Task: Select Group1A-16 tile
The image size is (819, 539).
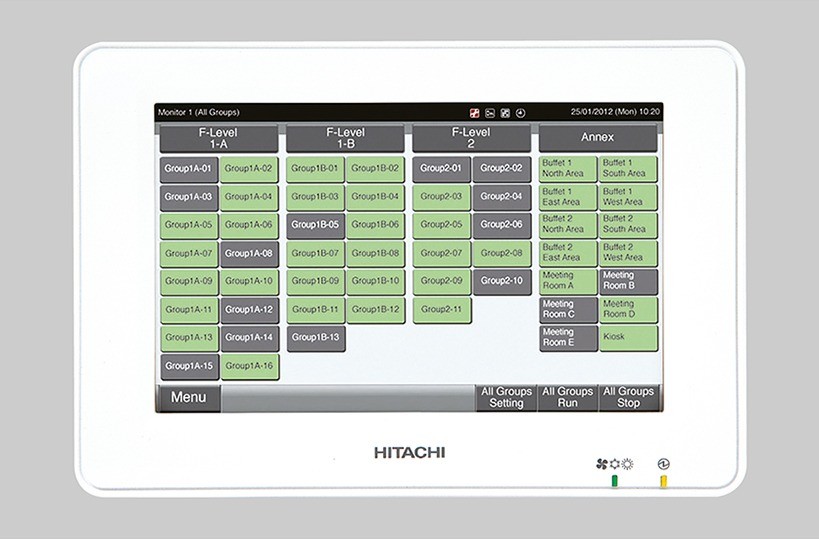Action: coord(250,367)
